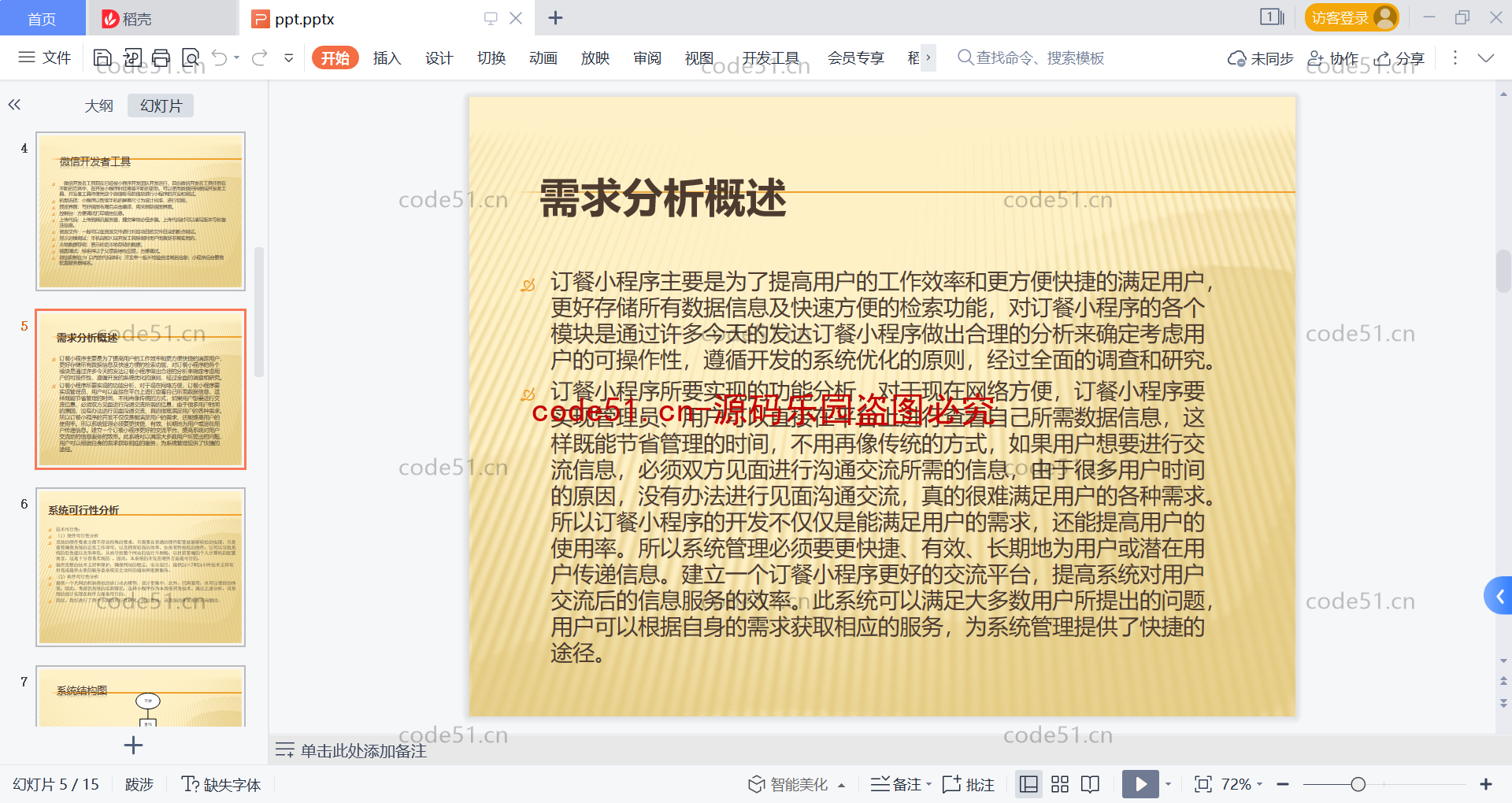This screenshot has height=803, width=1512.
Task: Switch to the 动画 tab
Action: (x=543, y=57)
